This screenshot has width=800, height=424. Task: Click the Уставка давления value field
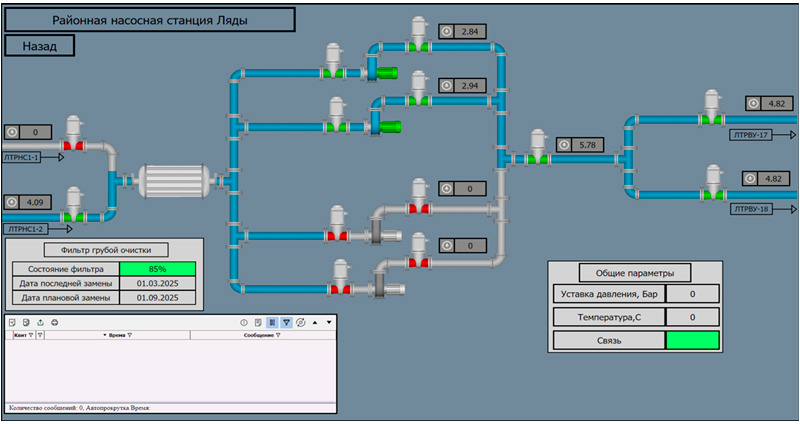(x=692, y=294)
